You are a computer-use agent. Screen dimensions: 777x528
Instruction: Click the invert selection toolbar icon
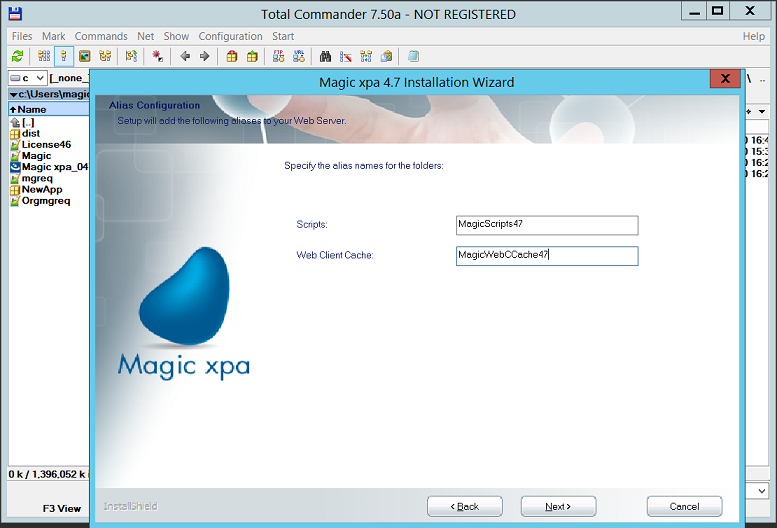click(131, 56)
